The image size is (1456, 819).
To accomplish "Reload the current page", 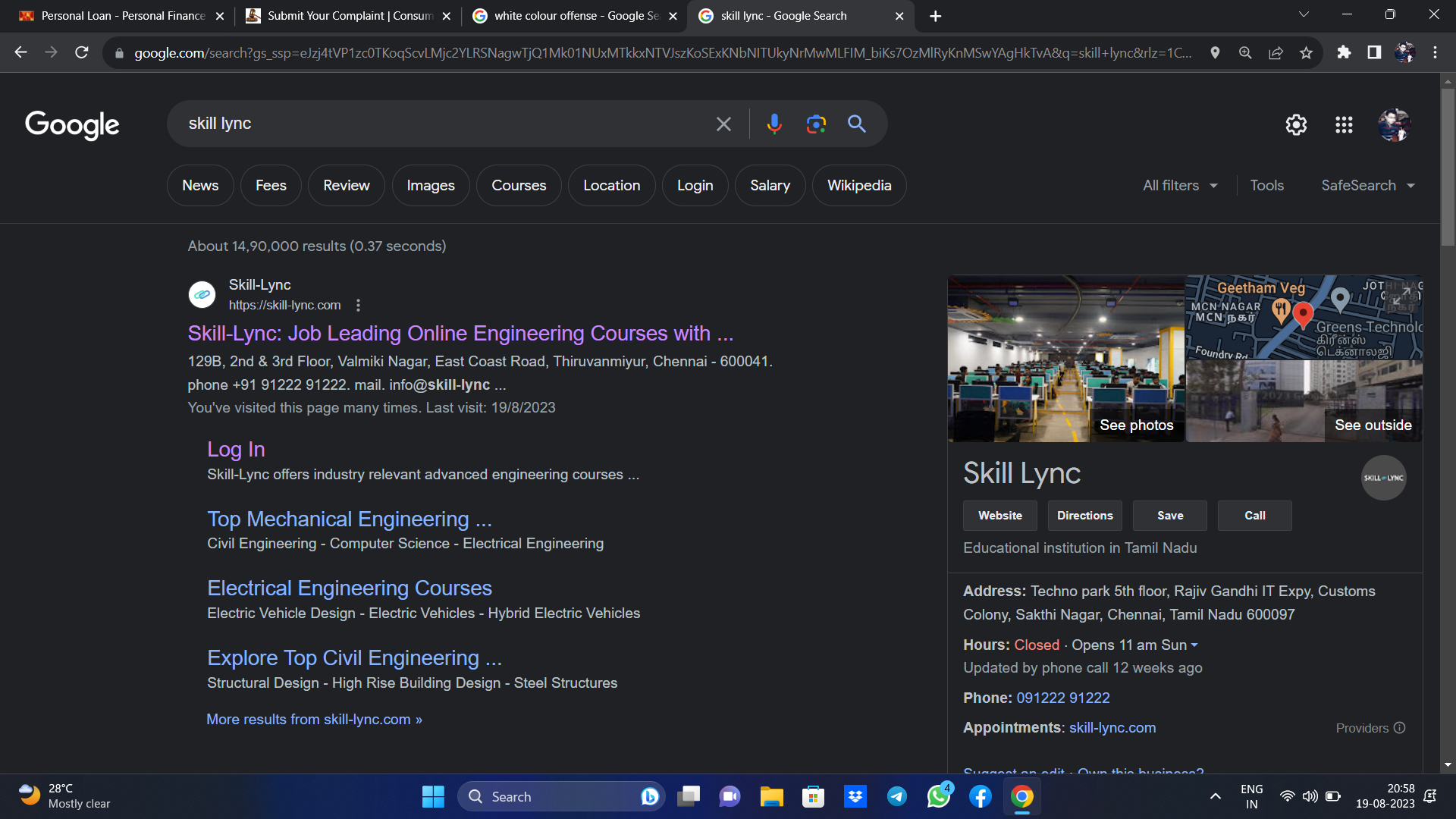I will [82, 52].
